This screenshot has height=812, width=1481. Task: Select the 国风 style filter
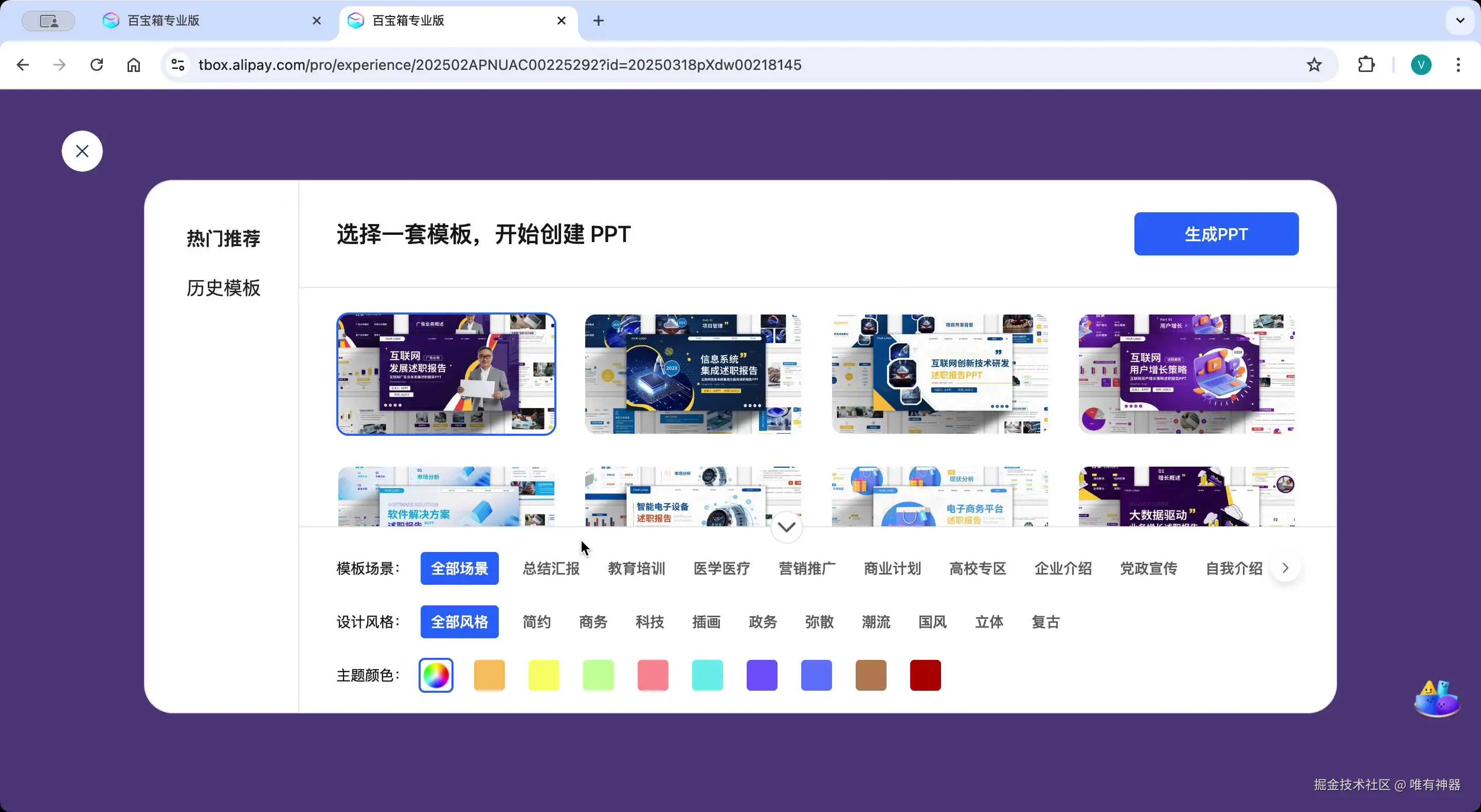click(x=932, y=622)
